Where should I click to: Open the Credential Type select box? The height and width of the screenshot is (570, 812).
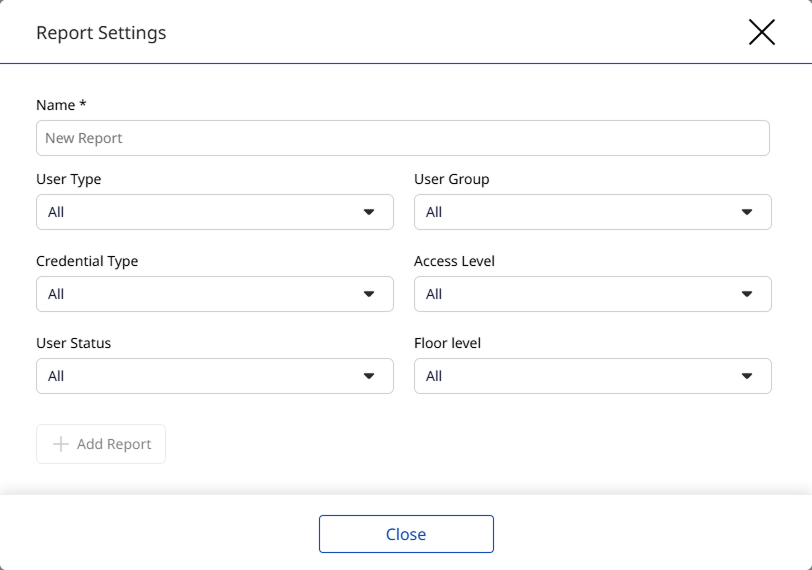coord(200,294)
